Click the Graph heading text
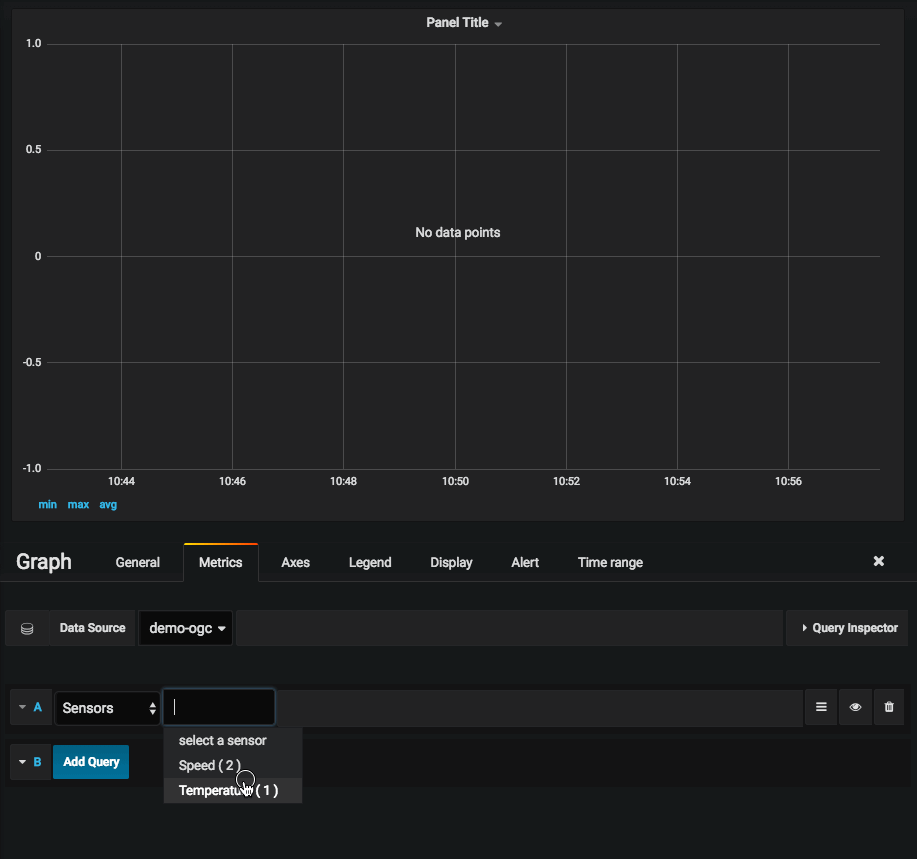The image size is (917, 859). click(44, 562)
